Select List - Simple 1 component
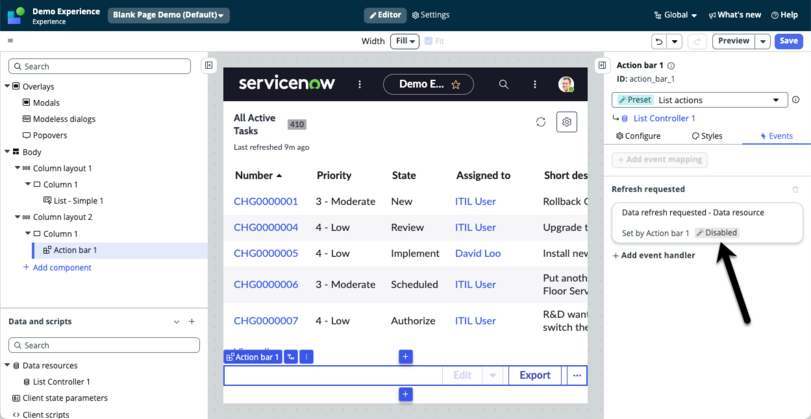811x419 pixels. coord(73,201)
